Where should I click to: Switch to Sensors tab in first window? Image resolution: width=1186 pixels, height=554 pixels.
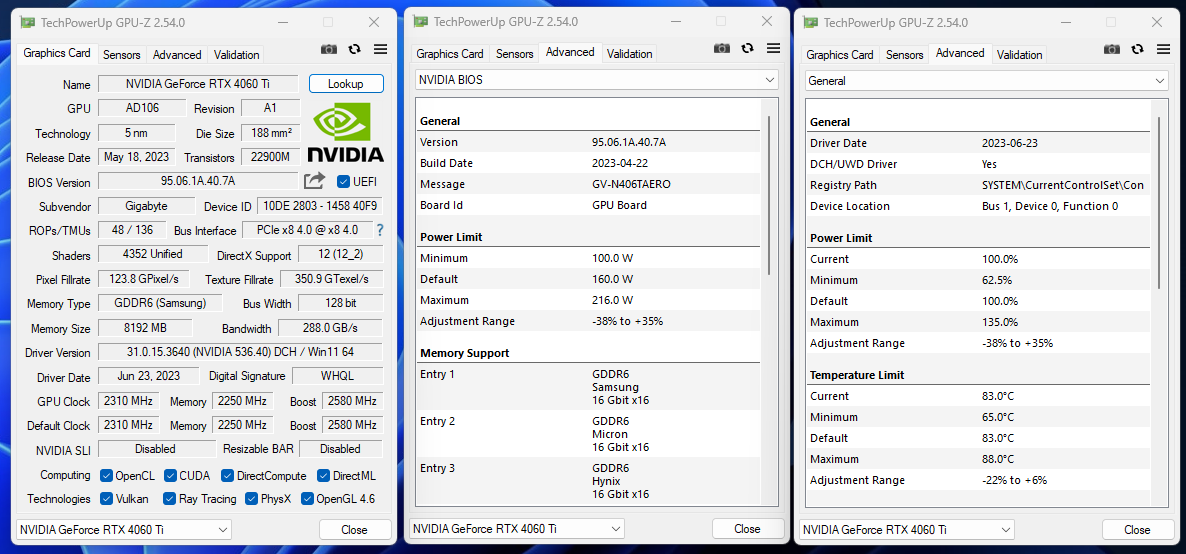[x=122, y=54]
